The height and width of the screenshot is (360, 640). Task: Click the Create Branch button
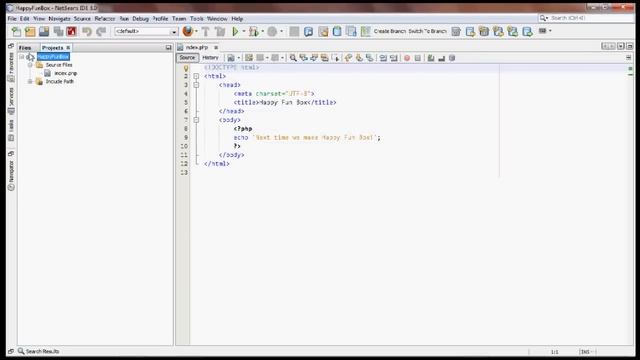coord(389,31)
